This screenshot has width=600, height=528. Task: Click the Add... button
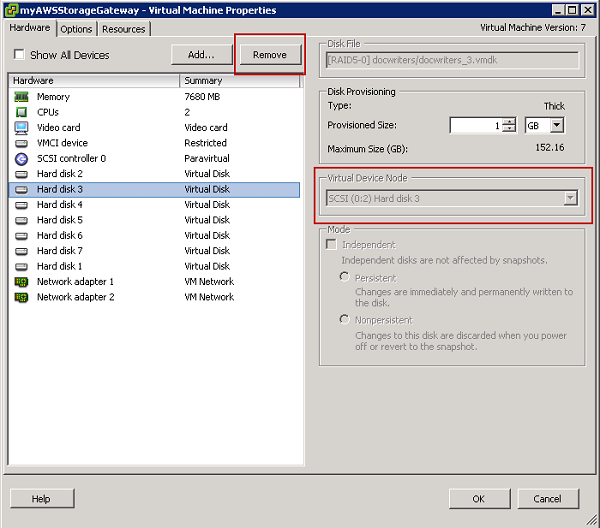click(201, 55)
